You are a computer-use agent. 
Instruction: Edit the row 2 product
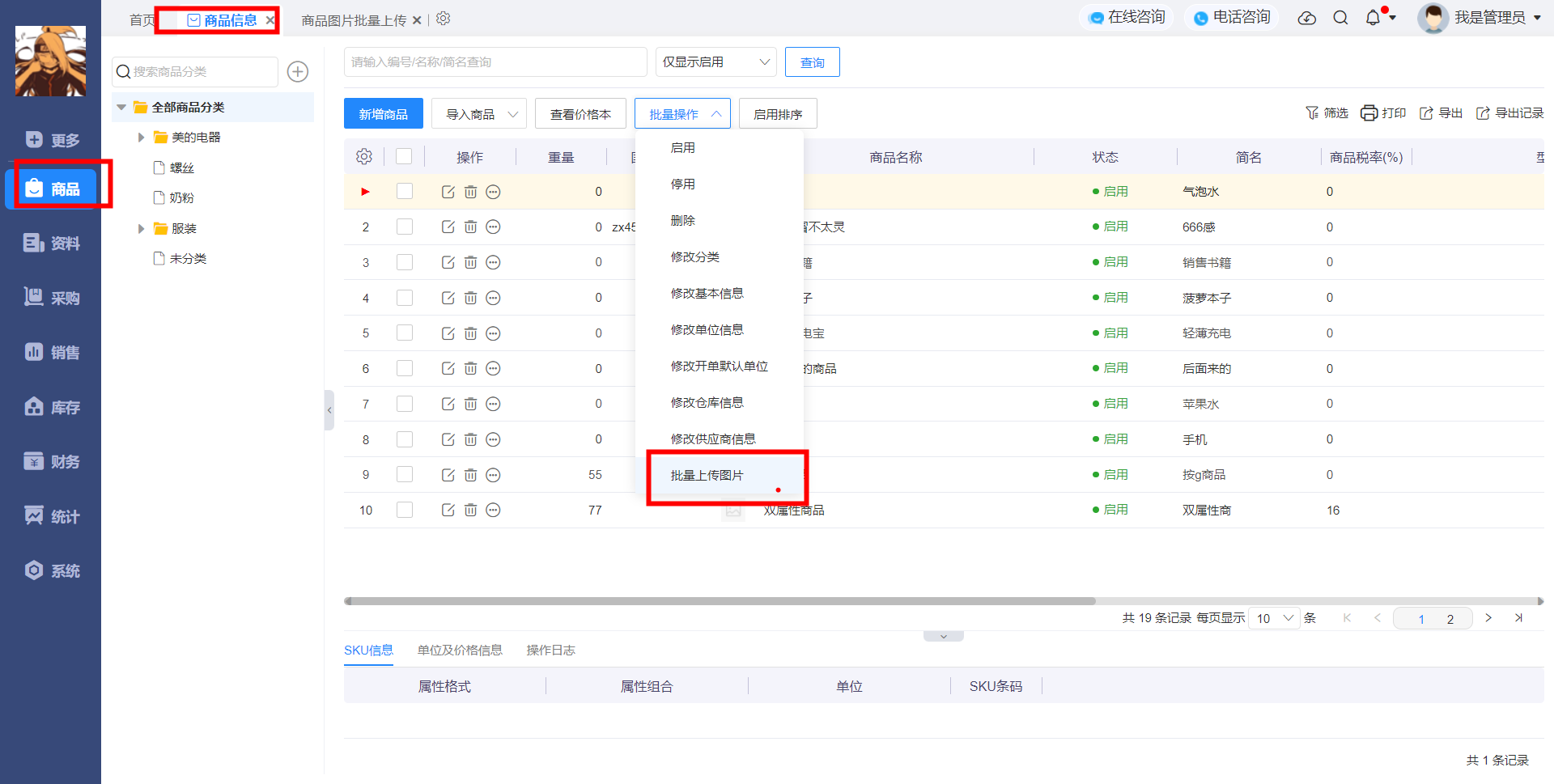coord(448,227)
